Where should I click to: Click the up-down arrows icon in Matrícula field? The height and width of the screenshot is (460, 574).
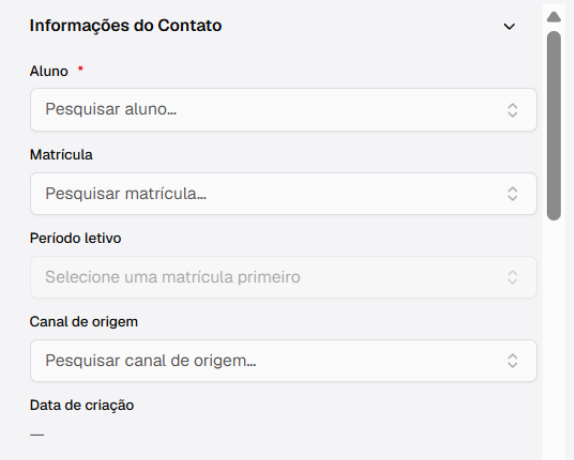(x=512, y=194)
